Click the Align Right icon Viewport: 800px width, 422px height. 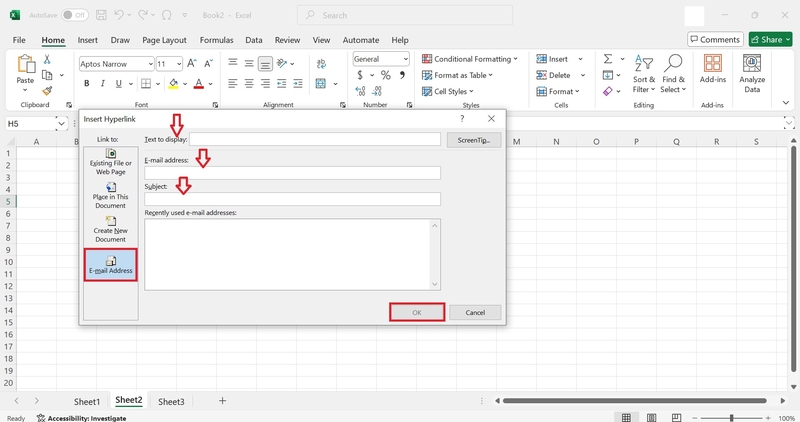[x=265, y=83]
